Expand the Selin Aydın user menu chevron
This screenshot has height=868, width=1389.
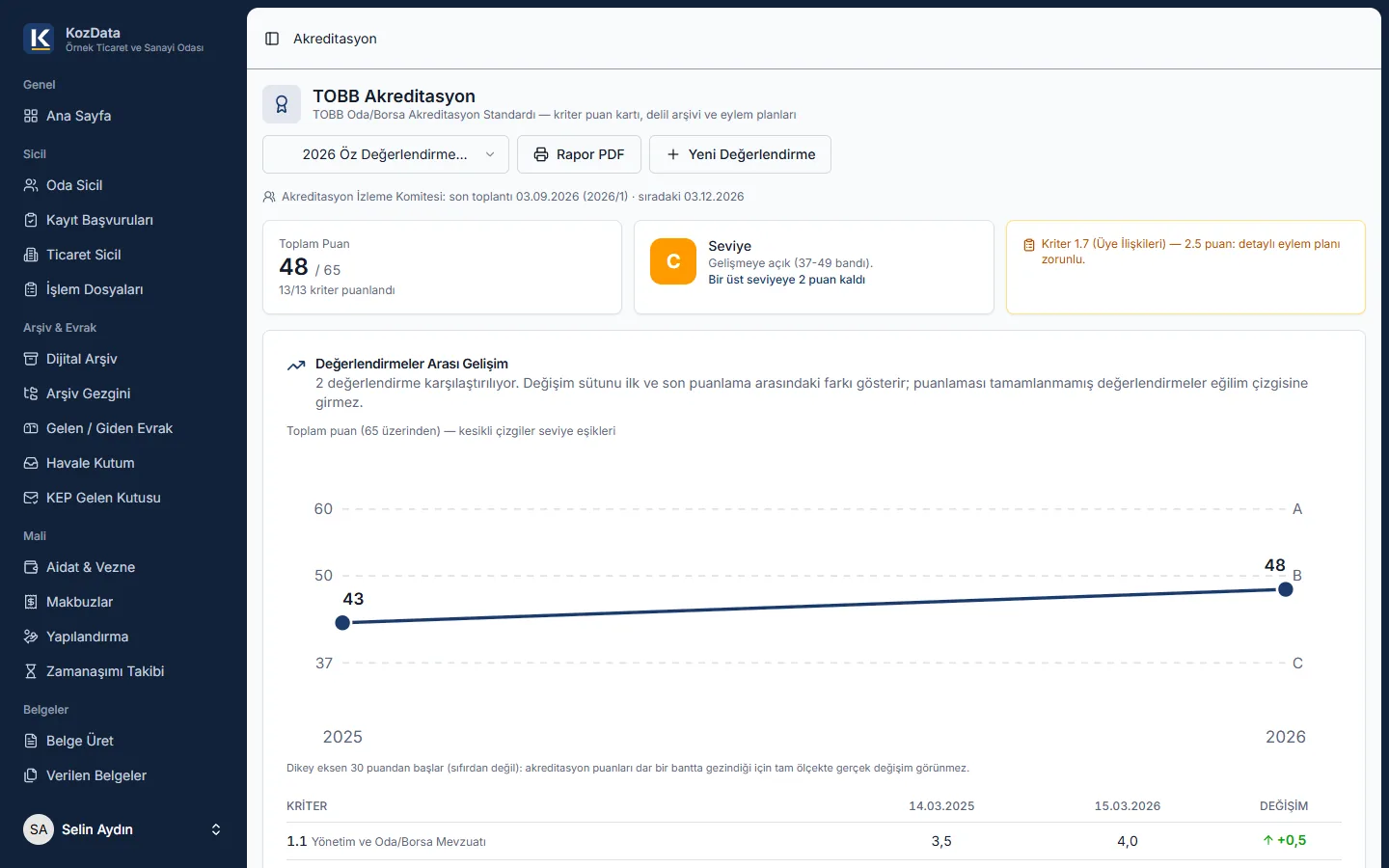216,829
